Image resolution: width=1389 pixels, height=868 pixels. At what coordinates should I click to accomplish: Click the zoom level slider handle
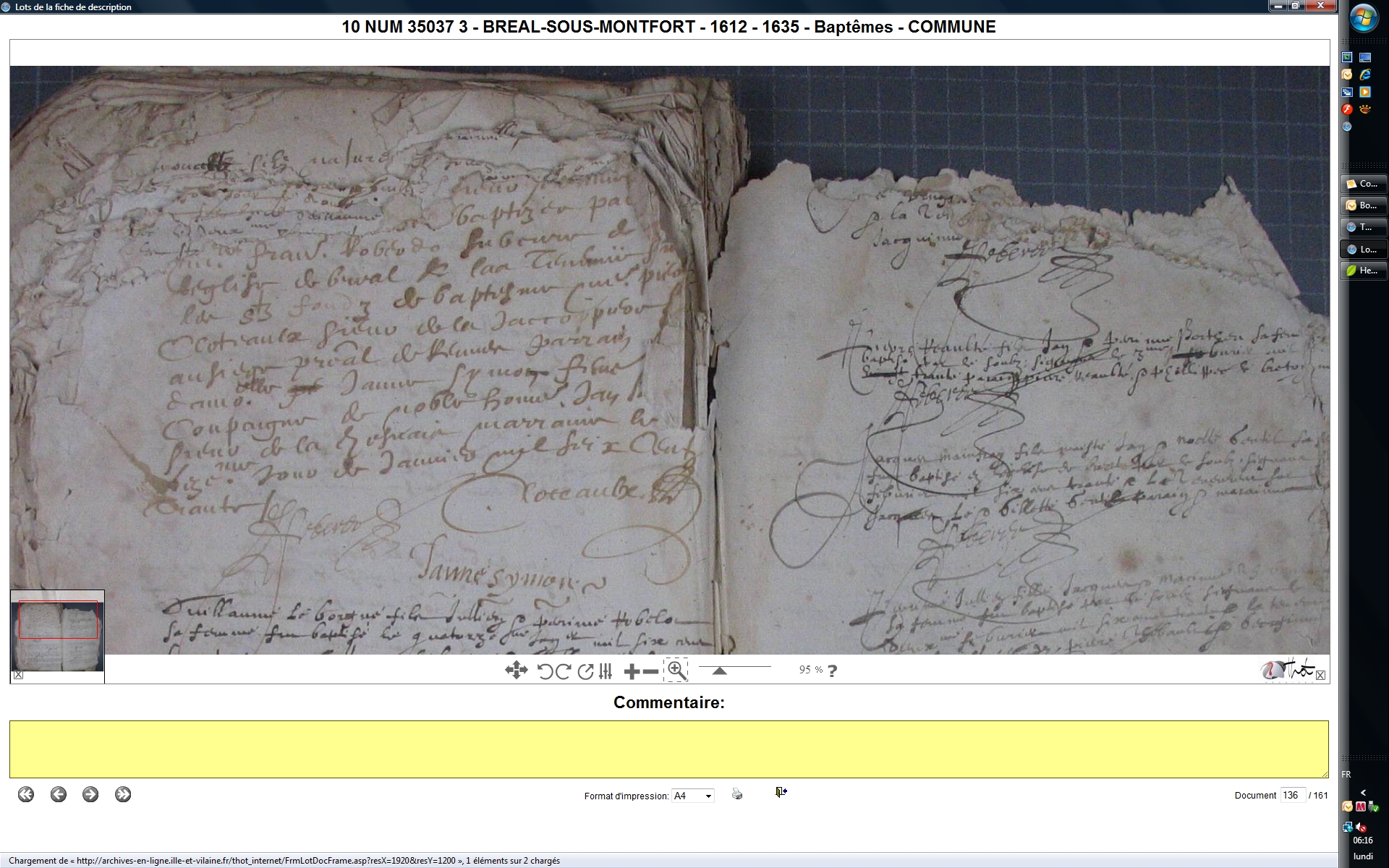(x=719, y=671)
